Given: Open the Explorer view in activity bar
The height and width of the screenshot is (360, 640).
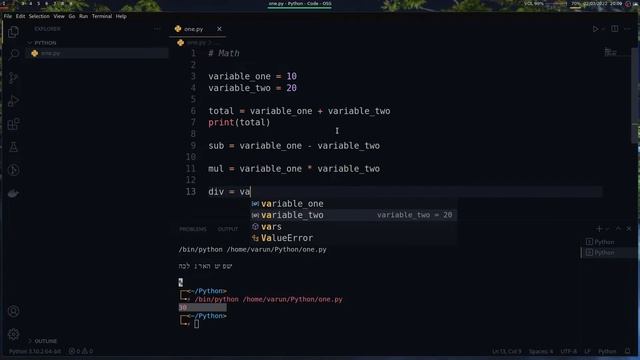Looking at the screenshot, I should [13, 32].
